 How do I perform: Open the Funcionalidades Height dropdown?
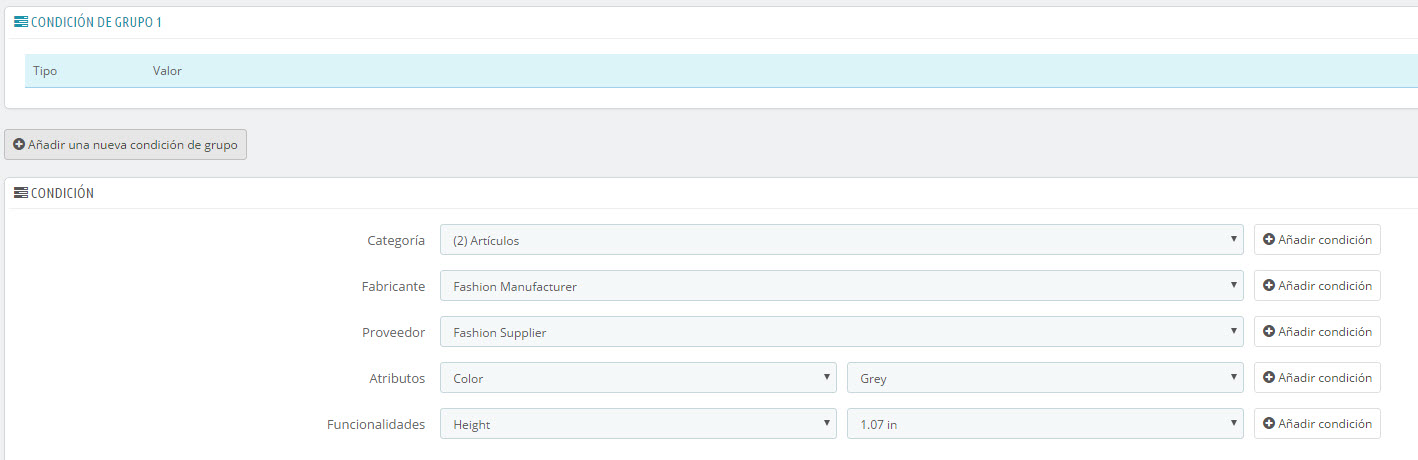pos(638,424)
